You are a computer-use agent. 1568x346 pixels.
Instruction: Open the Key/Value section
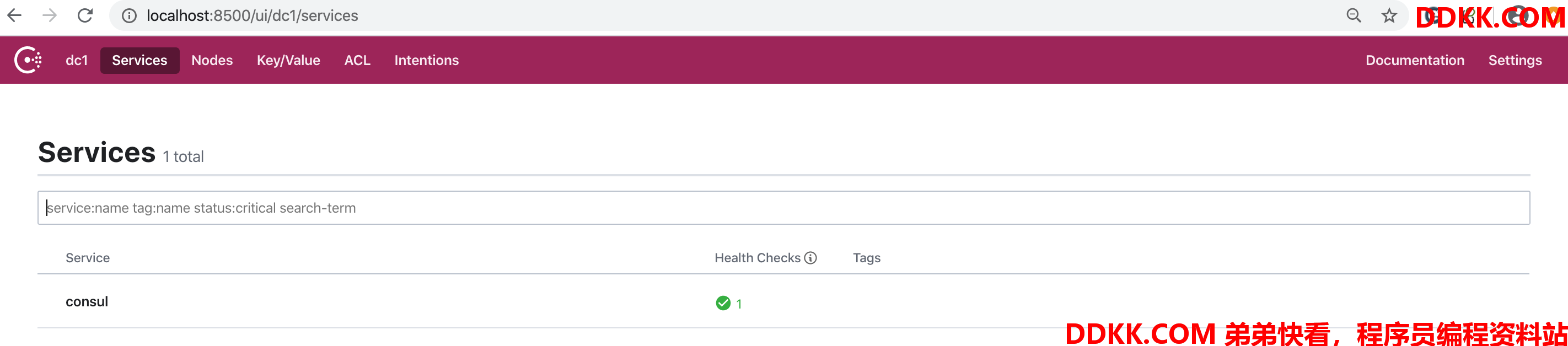(x=288, y=60)
